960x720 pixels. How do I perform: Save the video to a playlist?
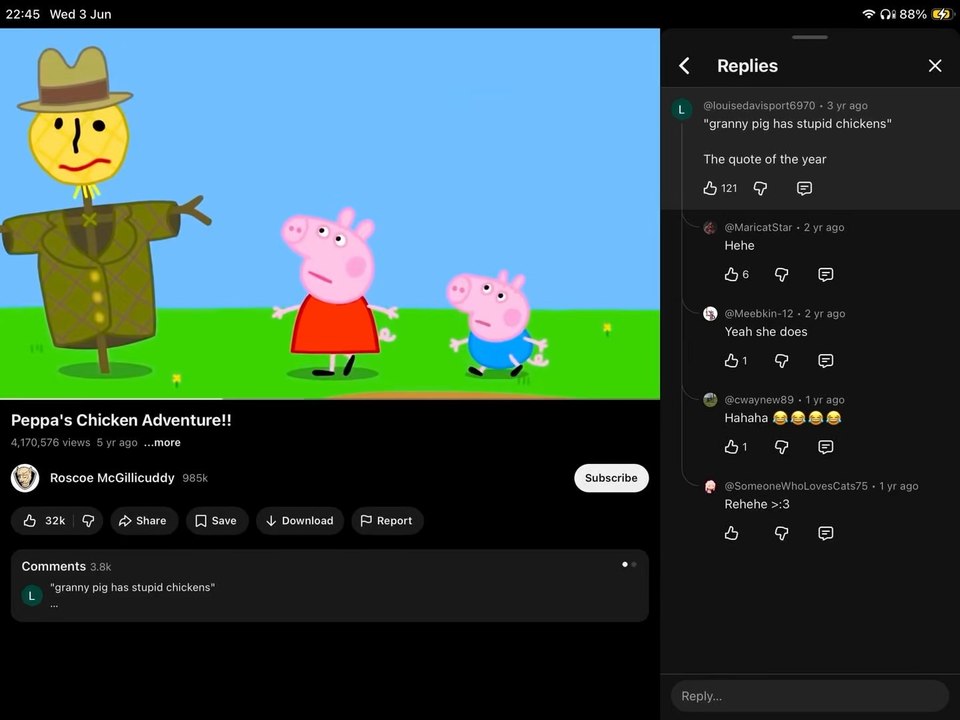pos(217,520)
